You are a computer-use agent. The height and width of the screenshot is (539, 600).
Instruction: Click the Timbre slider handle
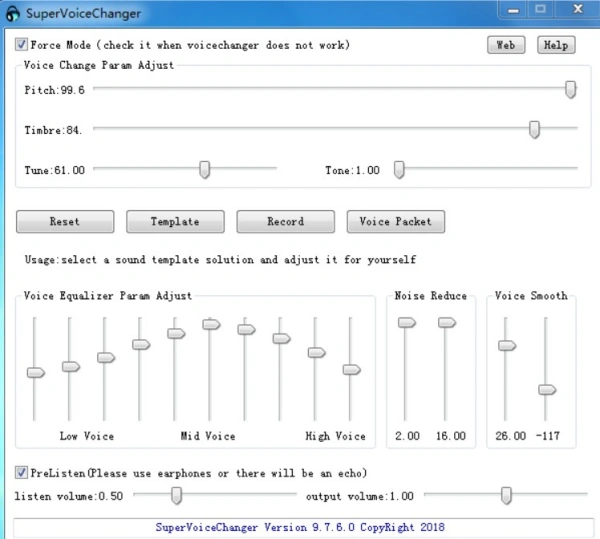534,130
